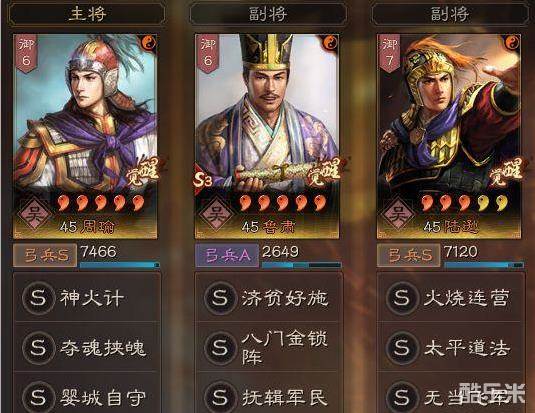Open 鲁肃's general portrait card
The image size is (535, 413).
pos(267,136)
